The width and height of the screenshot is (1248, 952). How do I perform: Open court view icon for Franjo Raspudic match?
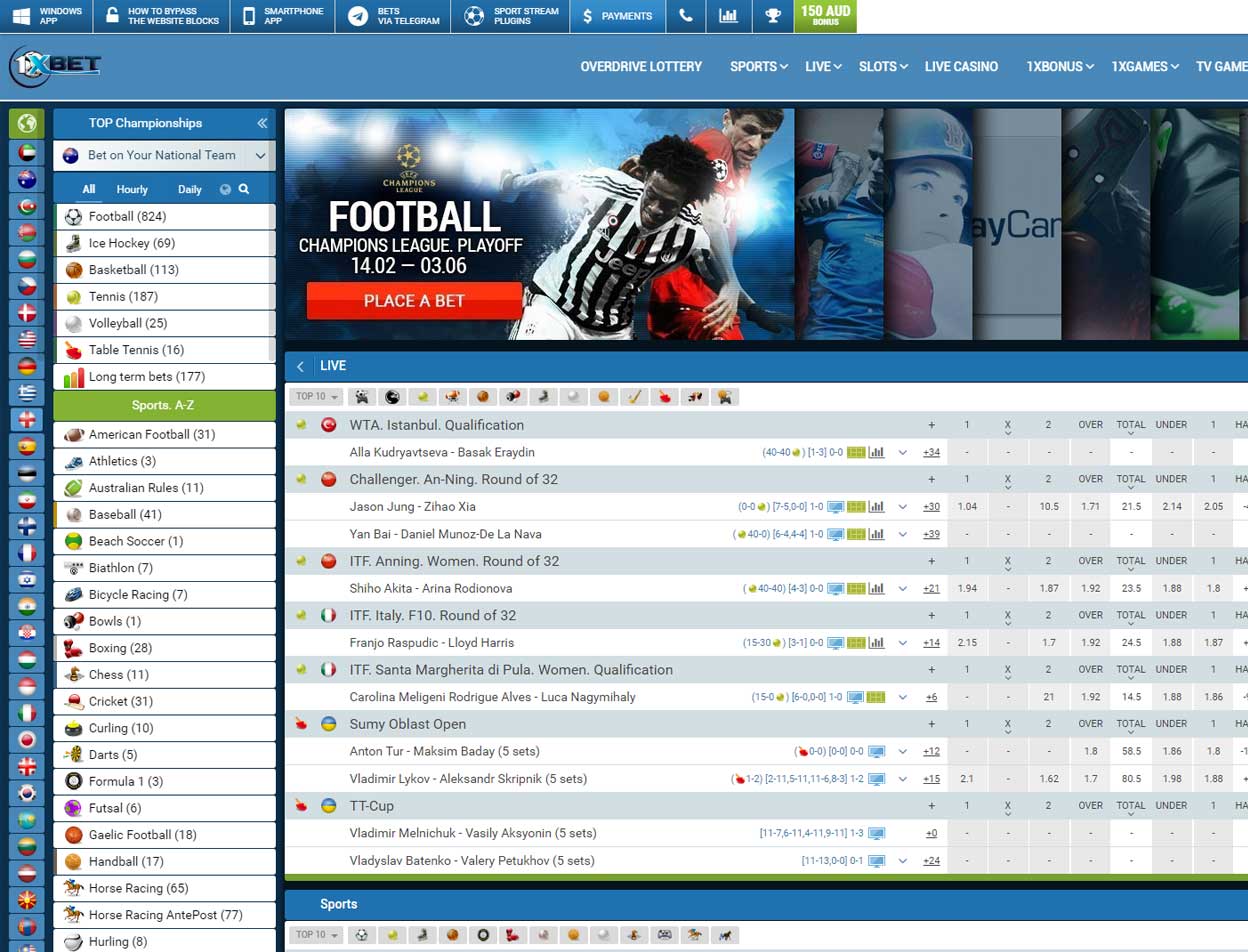pyautogui.click(x=856, y=643)
